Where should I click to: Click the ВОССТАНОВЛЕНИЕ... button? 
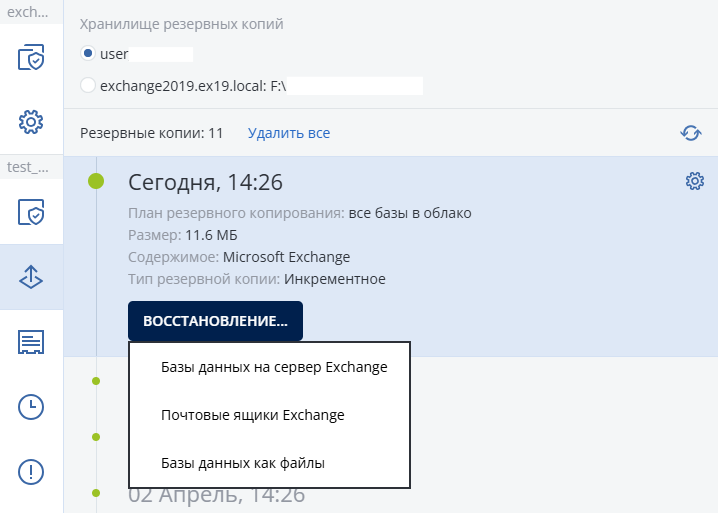(x=215, y=321)
